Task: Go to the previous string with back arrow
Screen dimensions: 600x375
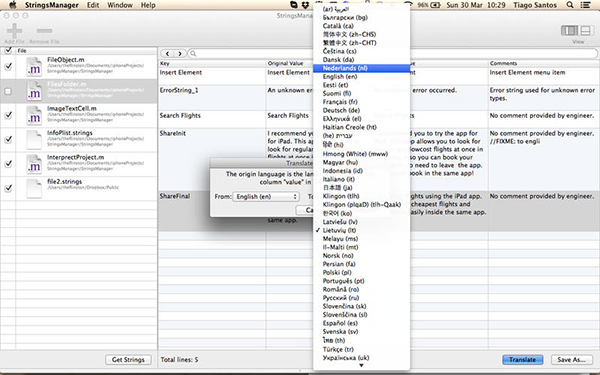Action: pyautogui.click(x=167, y=54)
